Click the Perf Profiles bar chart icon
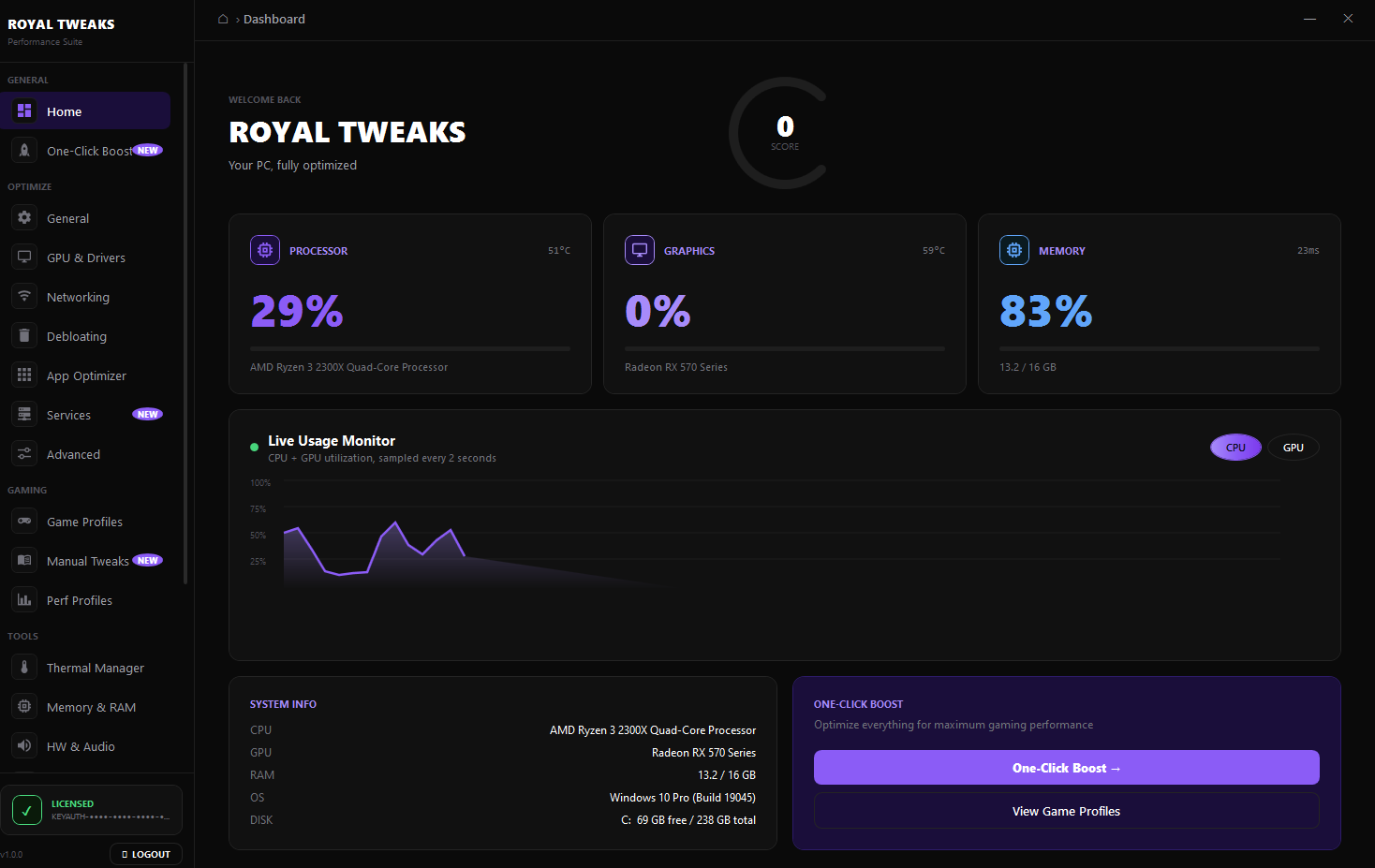 [x=24, y=599]
